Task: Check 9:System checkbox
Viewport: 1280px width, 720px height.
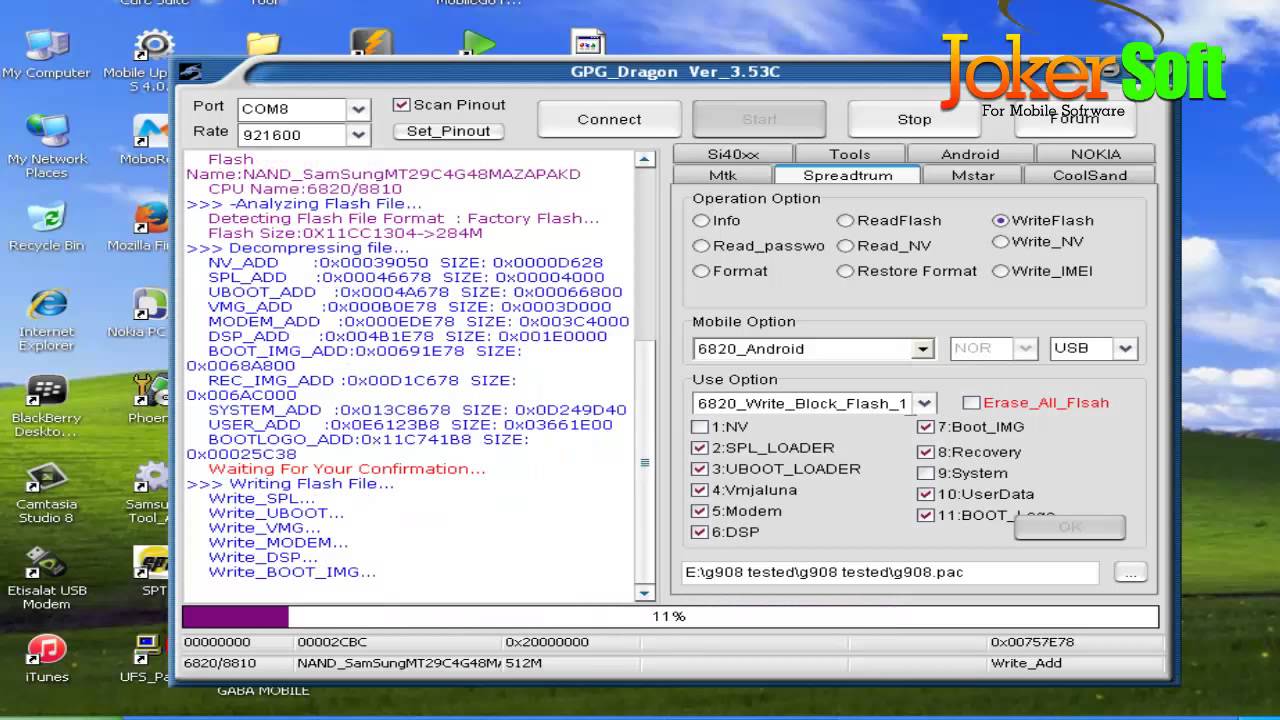Action: (x=925, y=473)
